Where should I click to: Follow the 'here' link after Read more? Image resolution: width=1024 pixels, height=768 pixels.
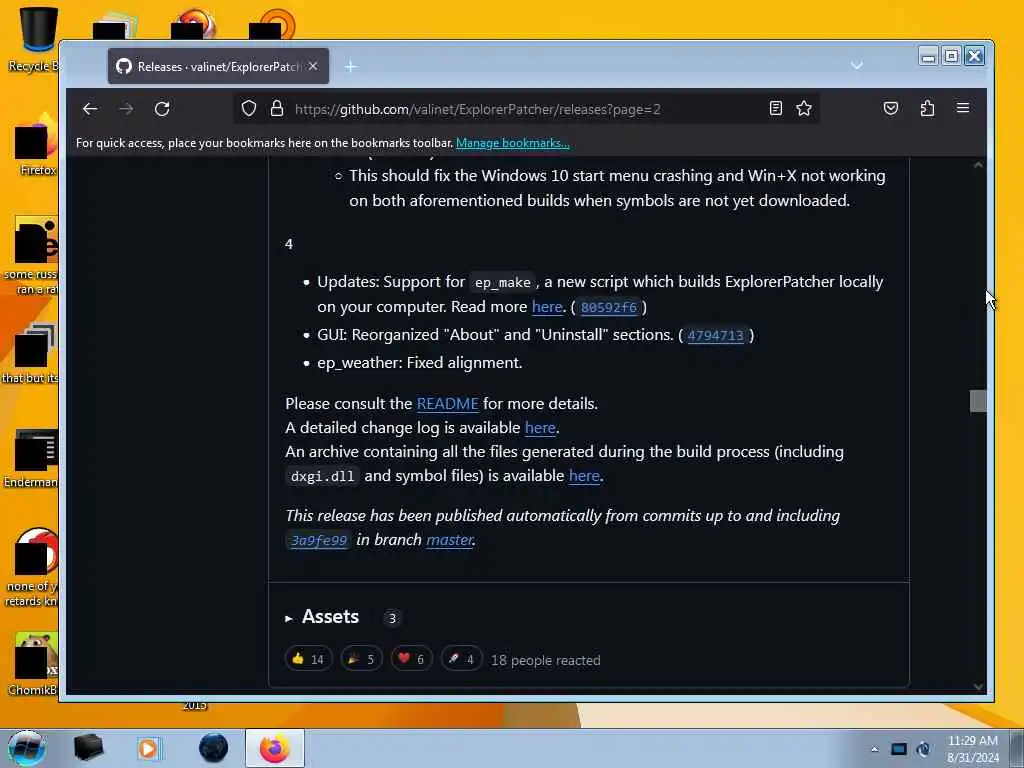(547, 307)
